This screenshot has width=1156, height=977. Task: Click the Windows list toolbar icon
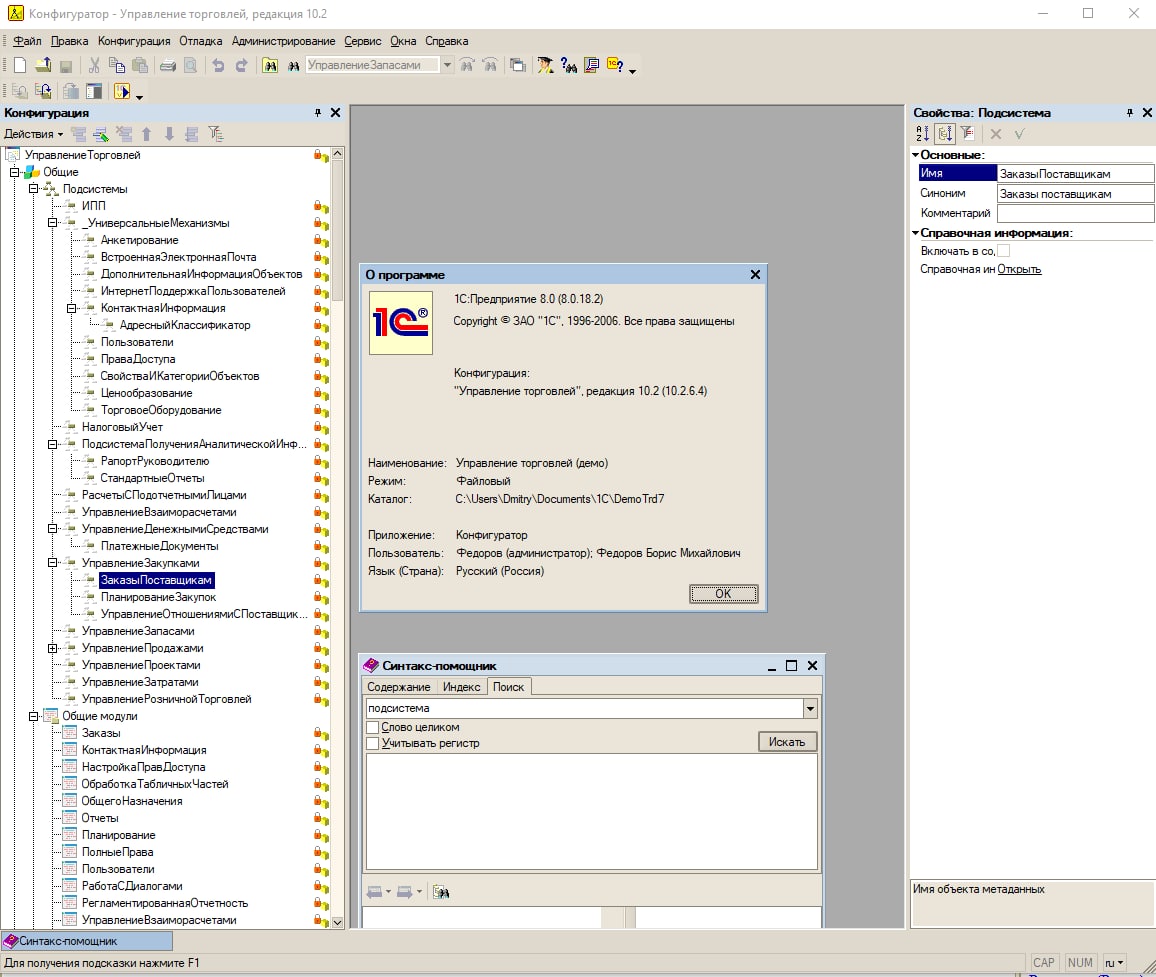518,66
